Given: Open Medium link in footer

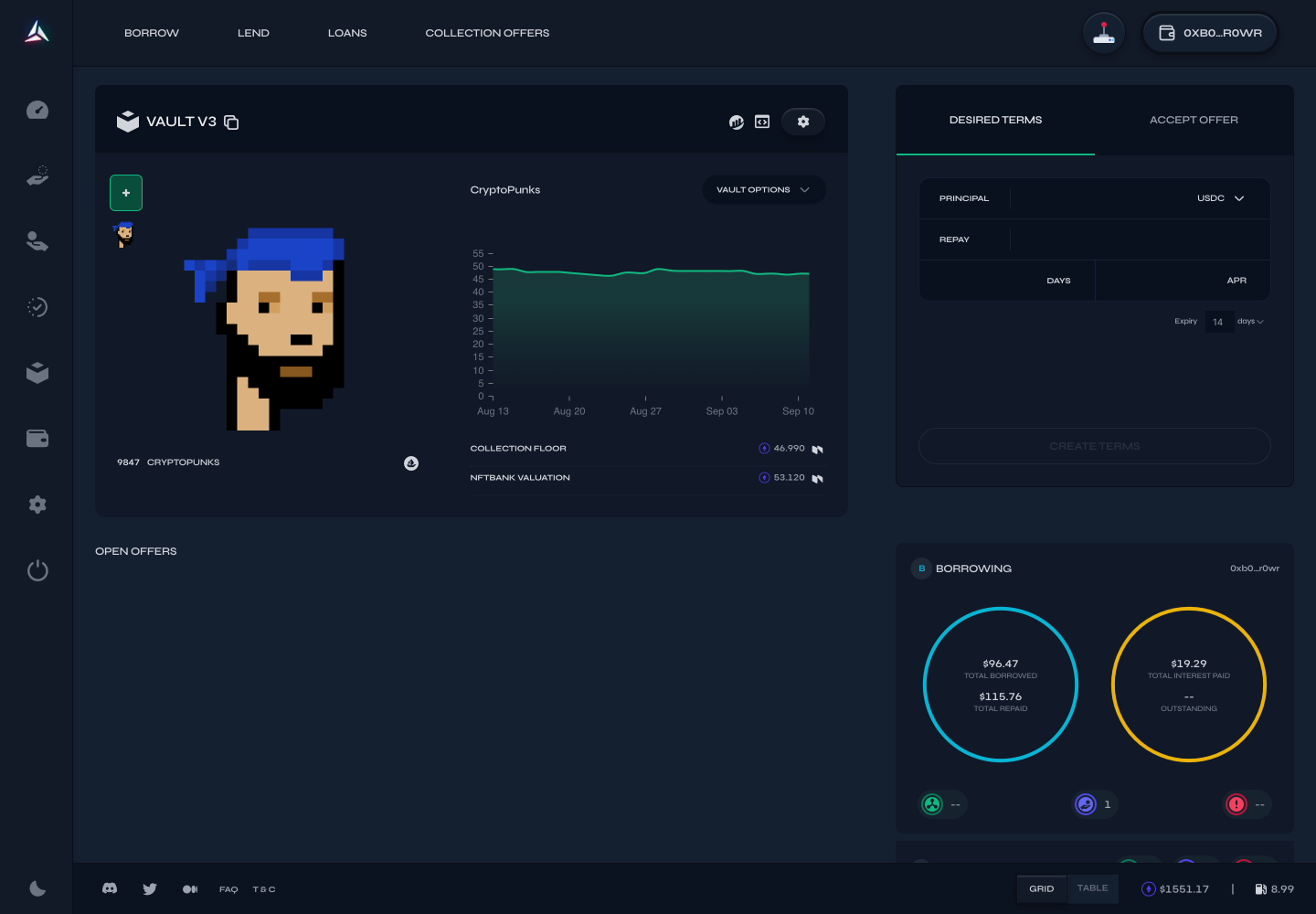Looking at the screenshot, I should 190,889.
